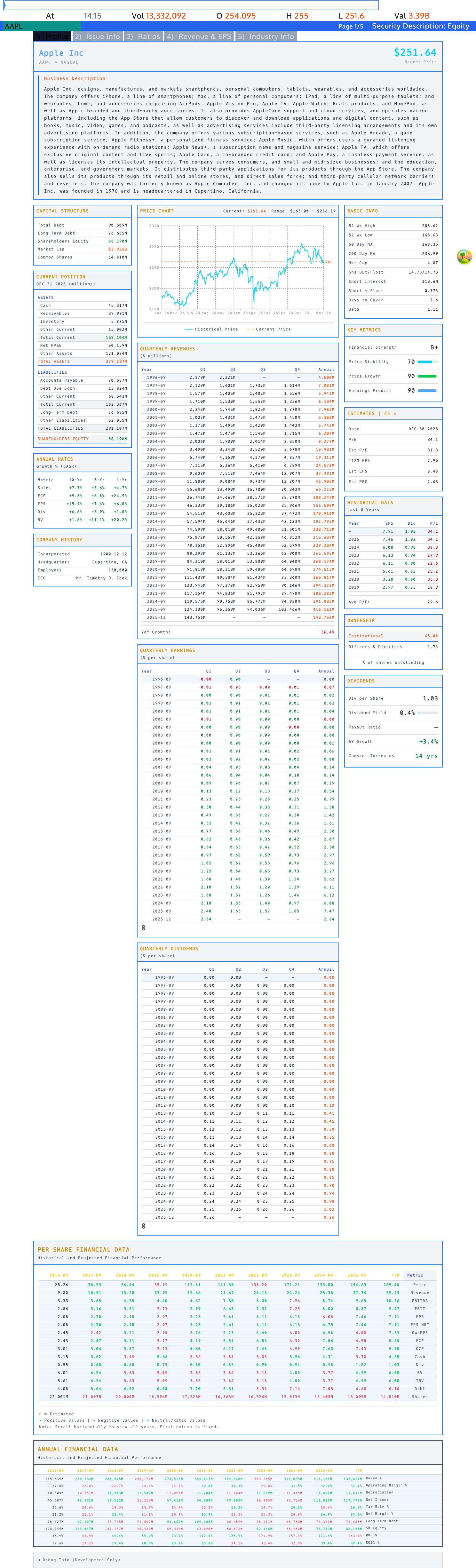Click Incorporated date 1980-12-12
476x1568 pixels.
(114, 554)
